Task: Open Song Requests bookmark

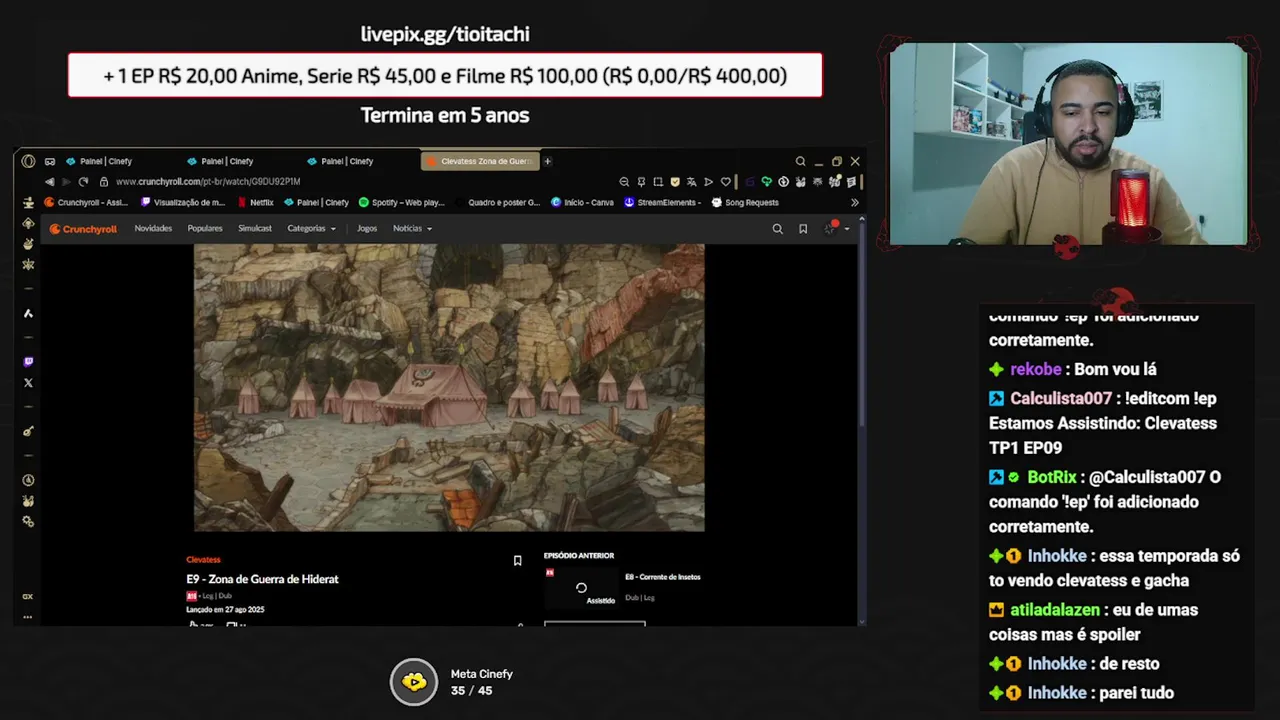Action: click(744, 202)
